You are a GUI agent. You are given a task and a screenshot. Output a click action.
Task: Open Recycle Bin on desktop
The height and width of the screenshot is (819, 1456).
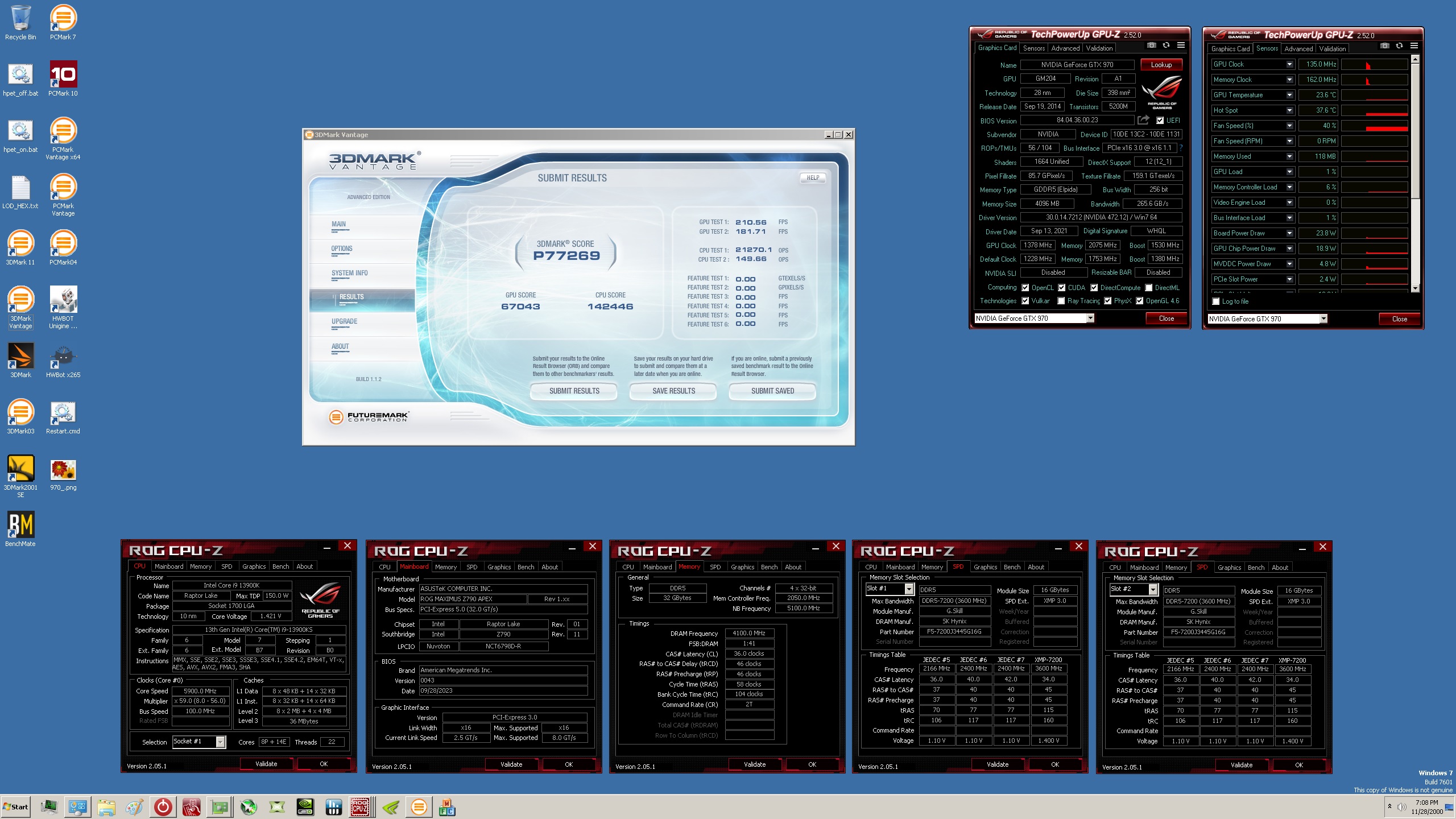[20, 23]
